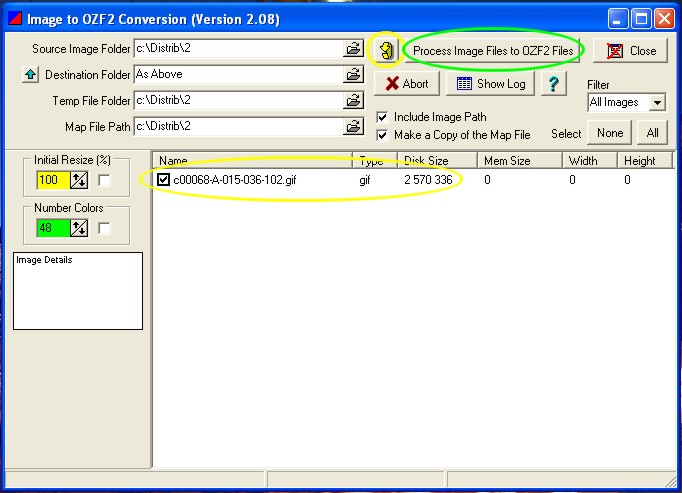Toggle Include Image Path checkbox

point(382,117)
